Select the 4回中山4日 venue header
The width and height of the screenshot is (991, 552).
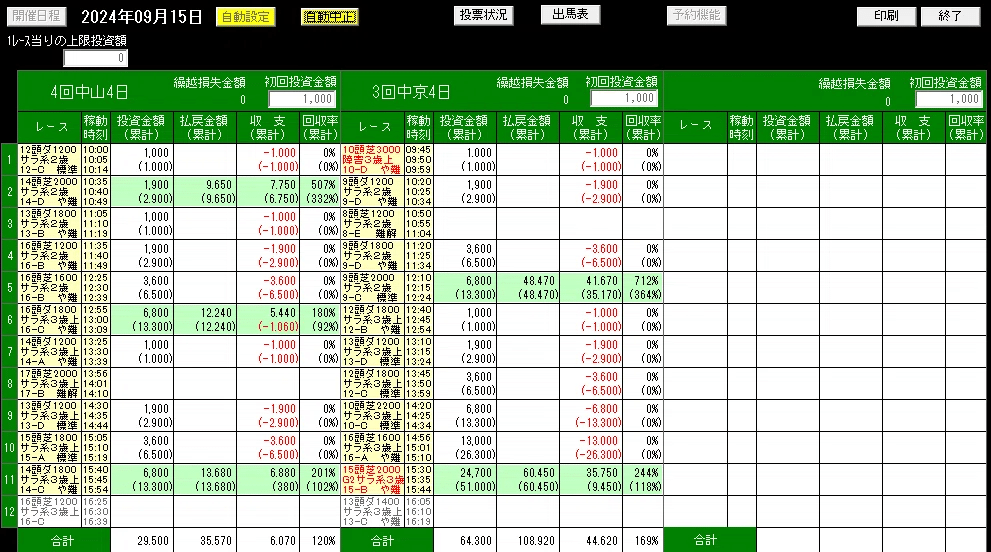coord(89,92)
